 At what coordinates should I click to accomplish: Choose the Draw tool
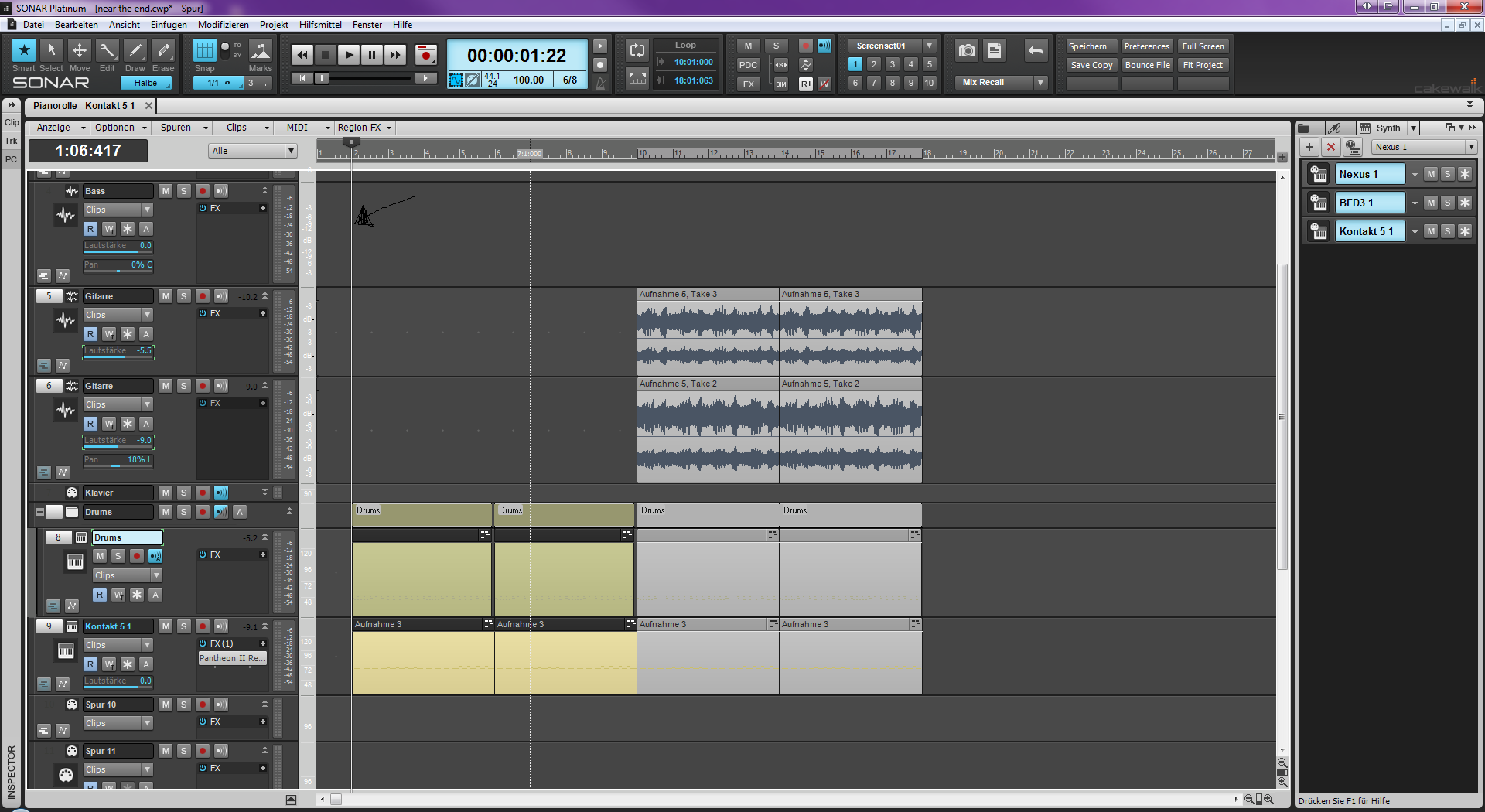pos(135,51)
